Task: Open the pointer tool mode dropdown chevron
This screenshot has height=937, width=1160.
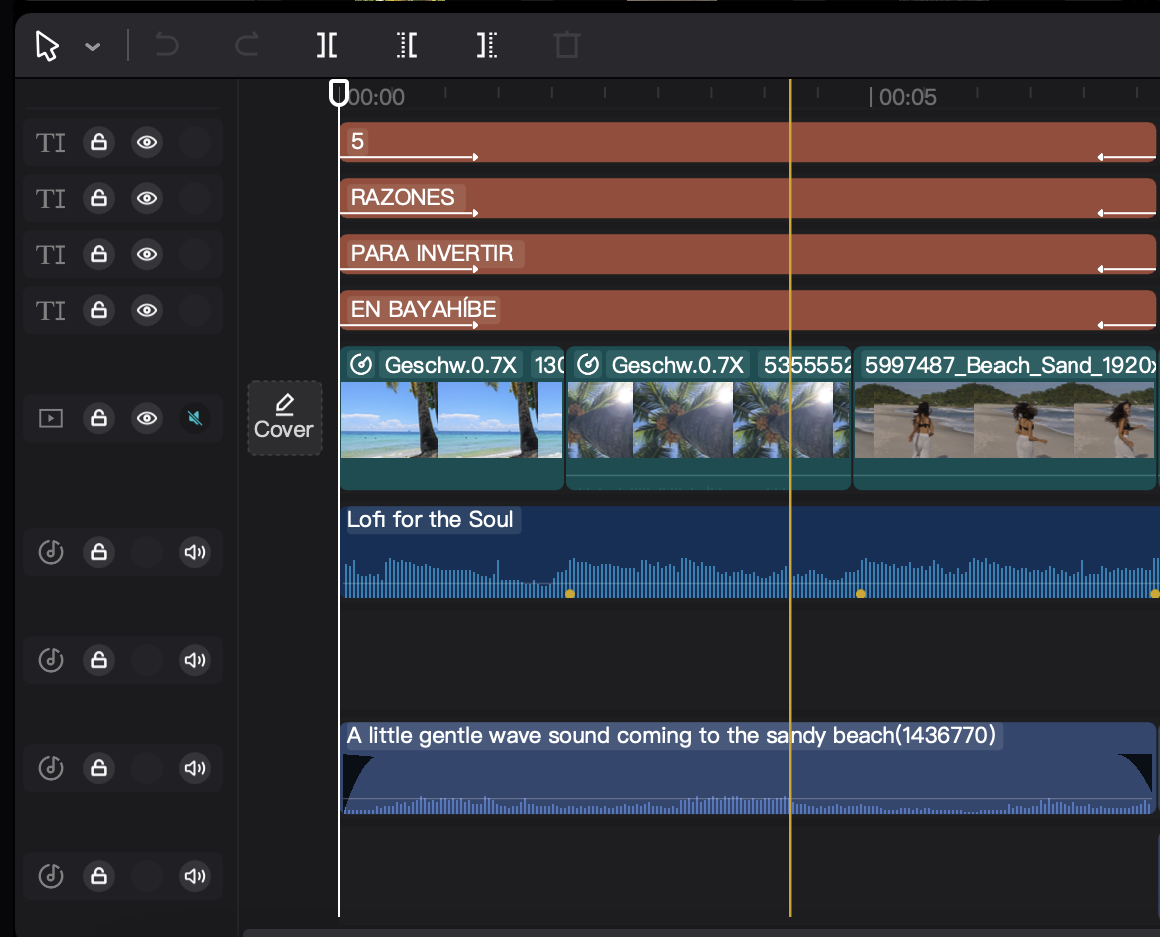Action: 93,47
